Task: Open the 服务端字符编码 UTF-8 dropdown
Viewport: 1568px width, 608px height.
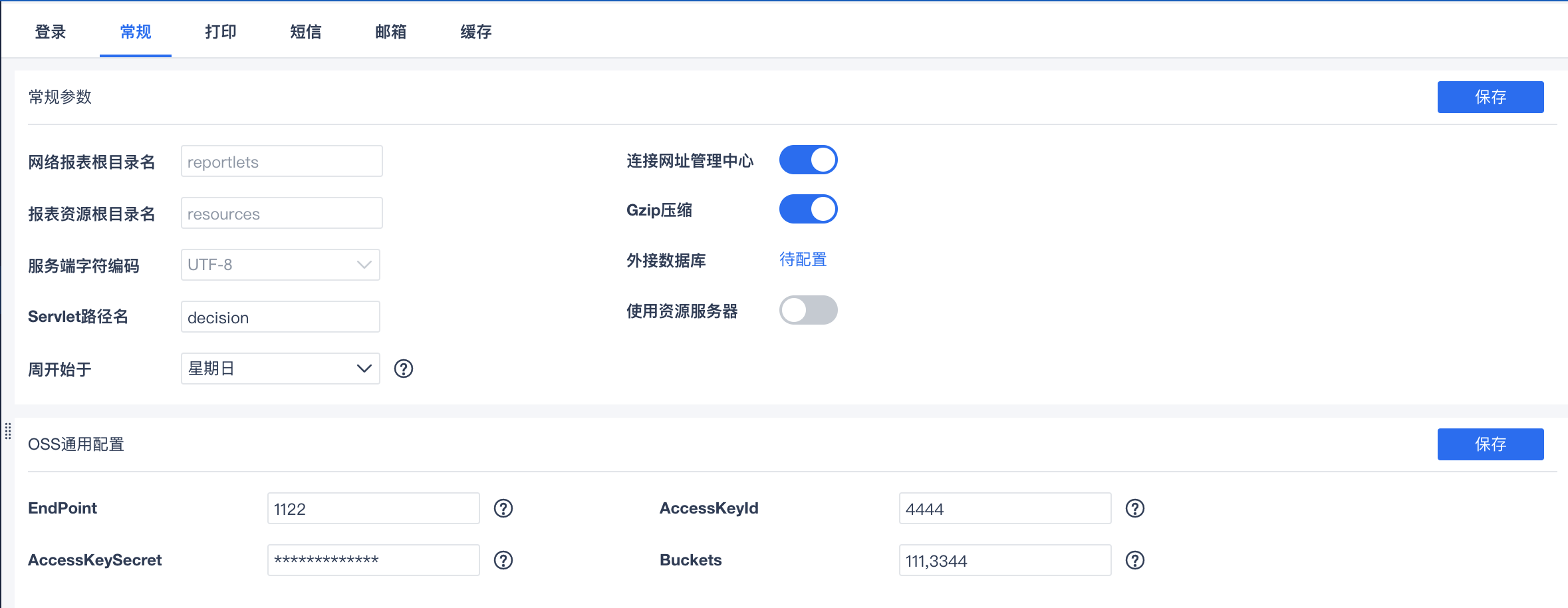Action: (x=280, y=265)
